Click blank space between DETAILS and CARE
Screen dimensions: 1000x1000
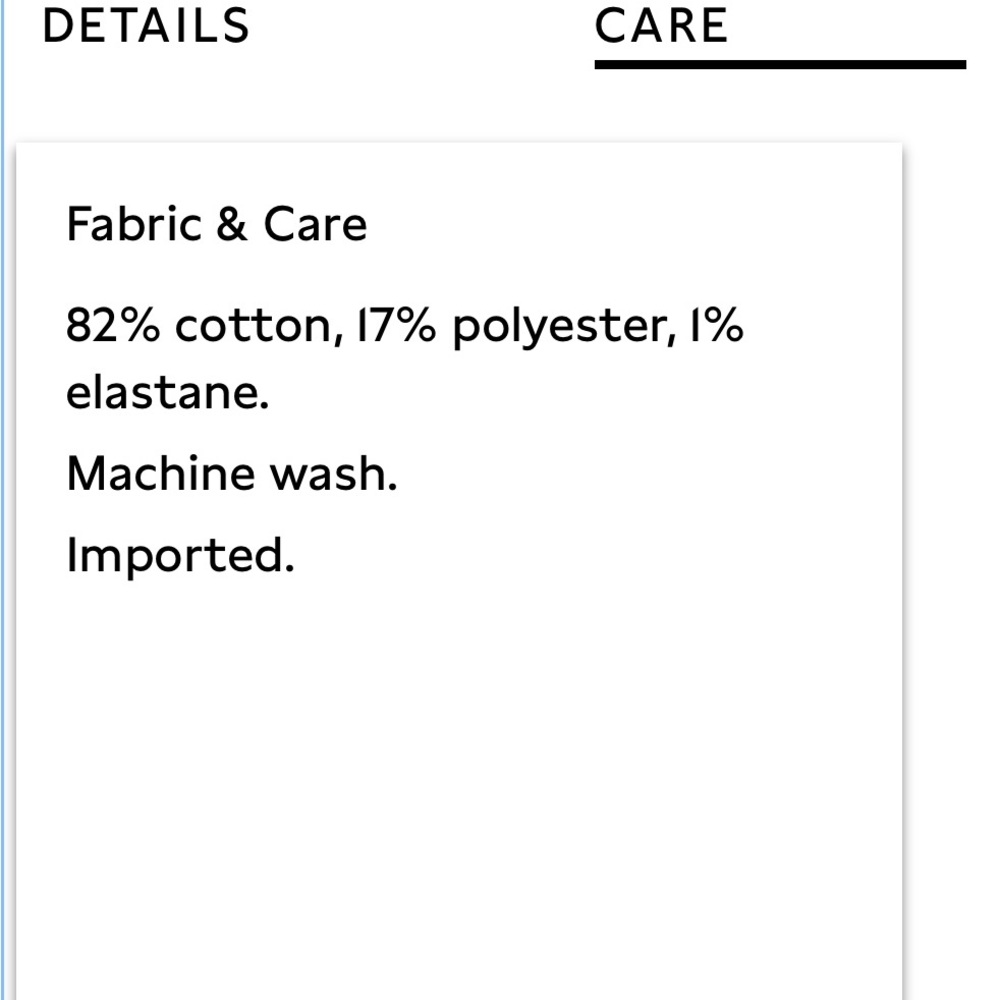tap(420, 28)
